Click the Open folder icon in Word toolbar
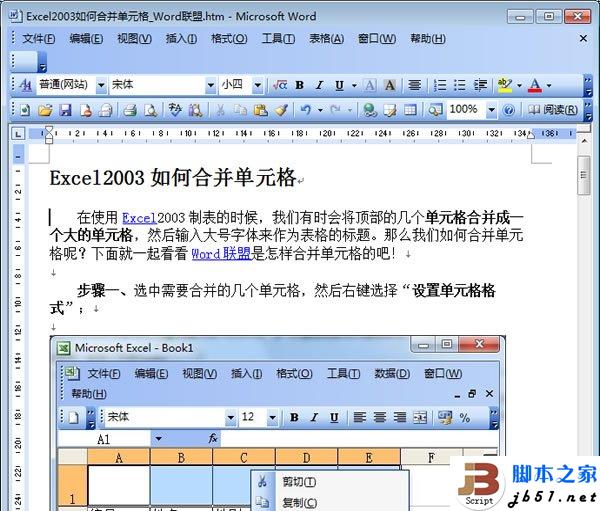Screen dimensions: 600x511 coord(45,111)
